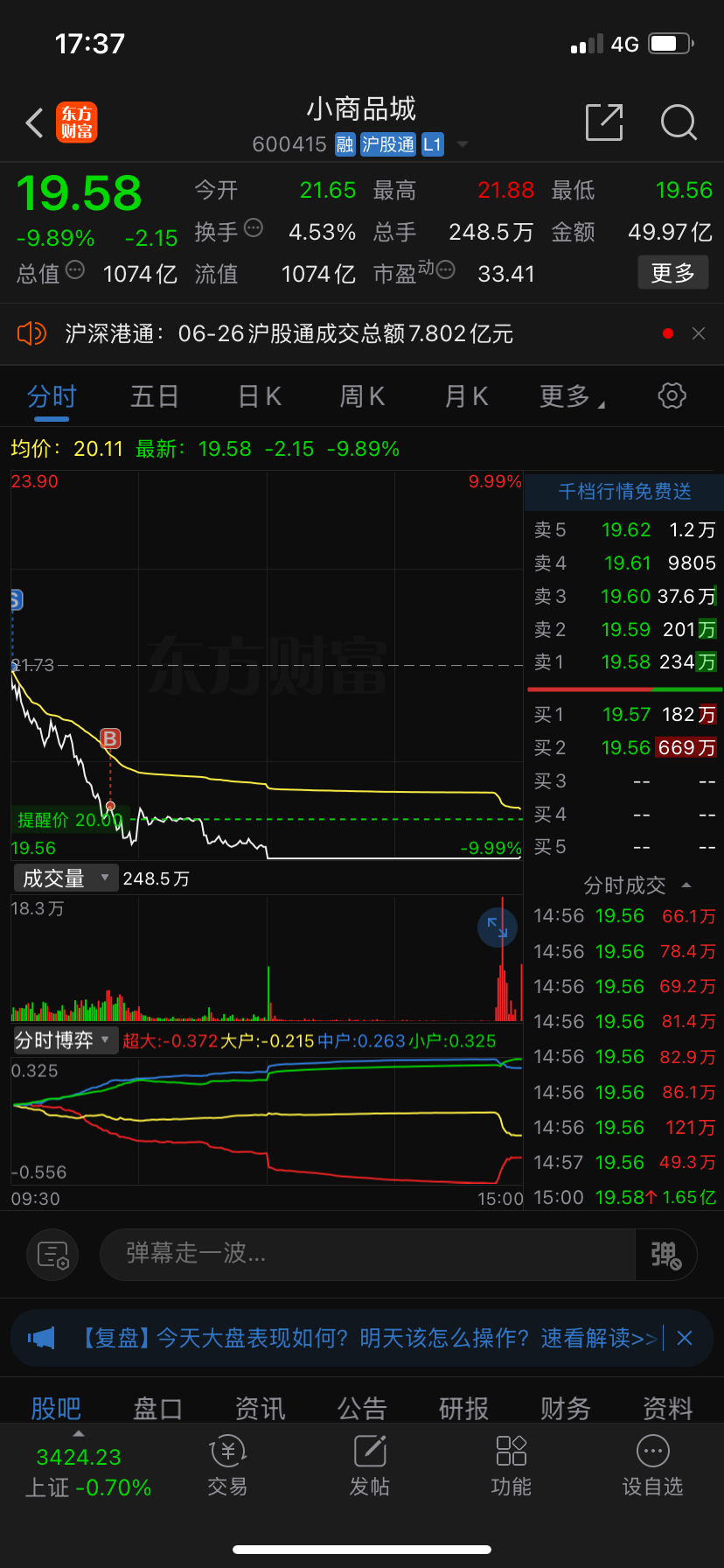
Task: Open chart settings gear icon
Action: click(x=672, y=395)
